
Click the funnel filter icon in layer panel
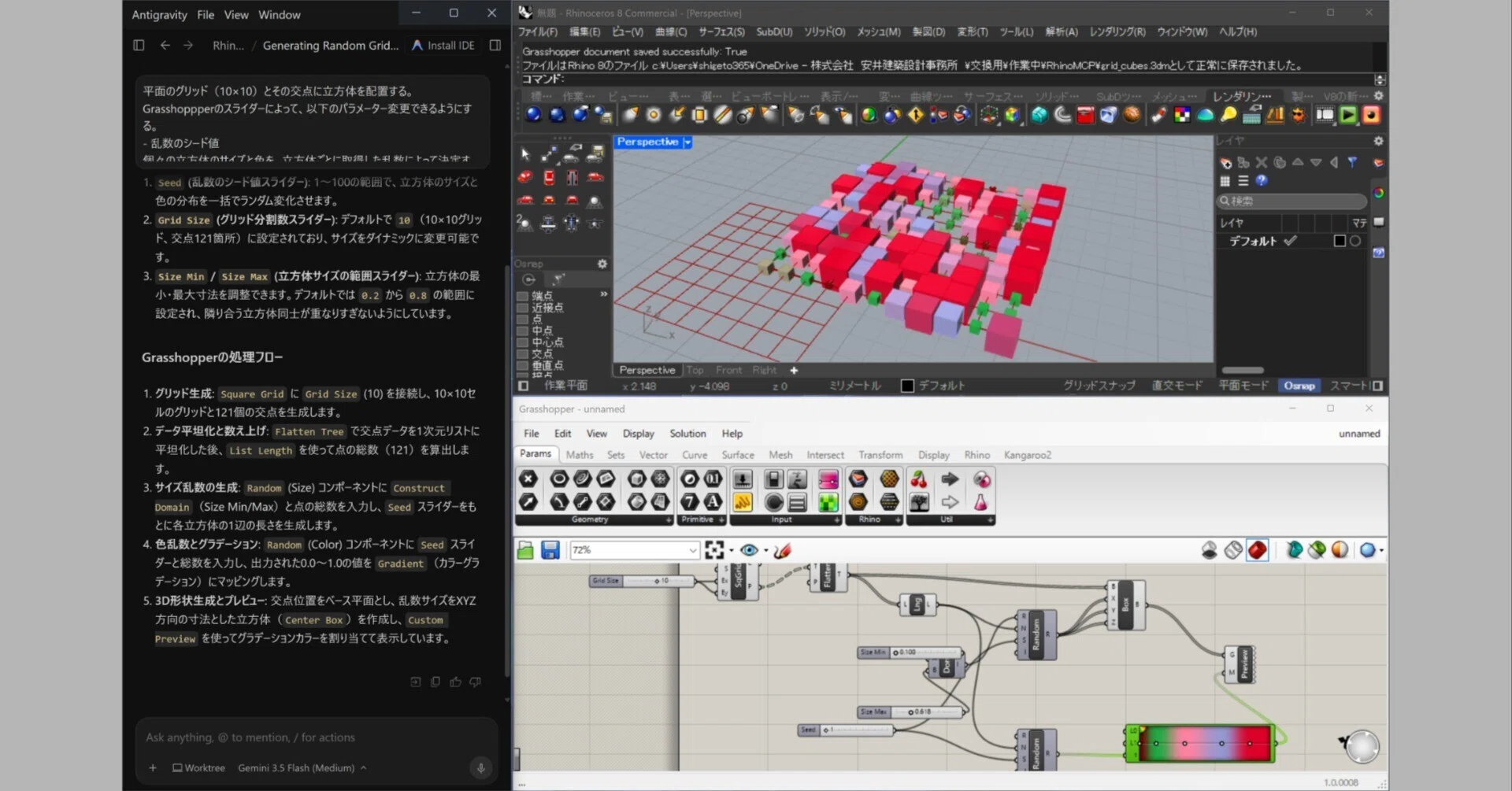click(x=1352, y=162)
